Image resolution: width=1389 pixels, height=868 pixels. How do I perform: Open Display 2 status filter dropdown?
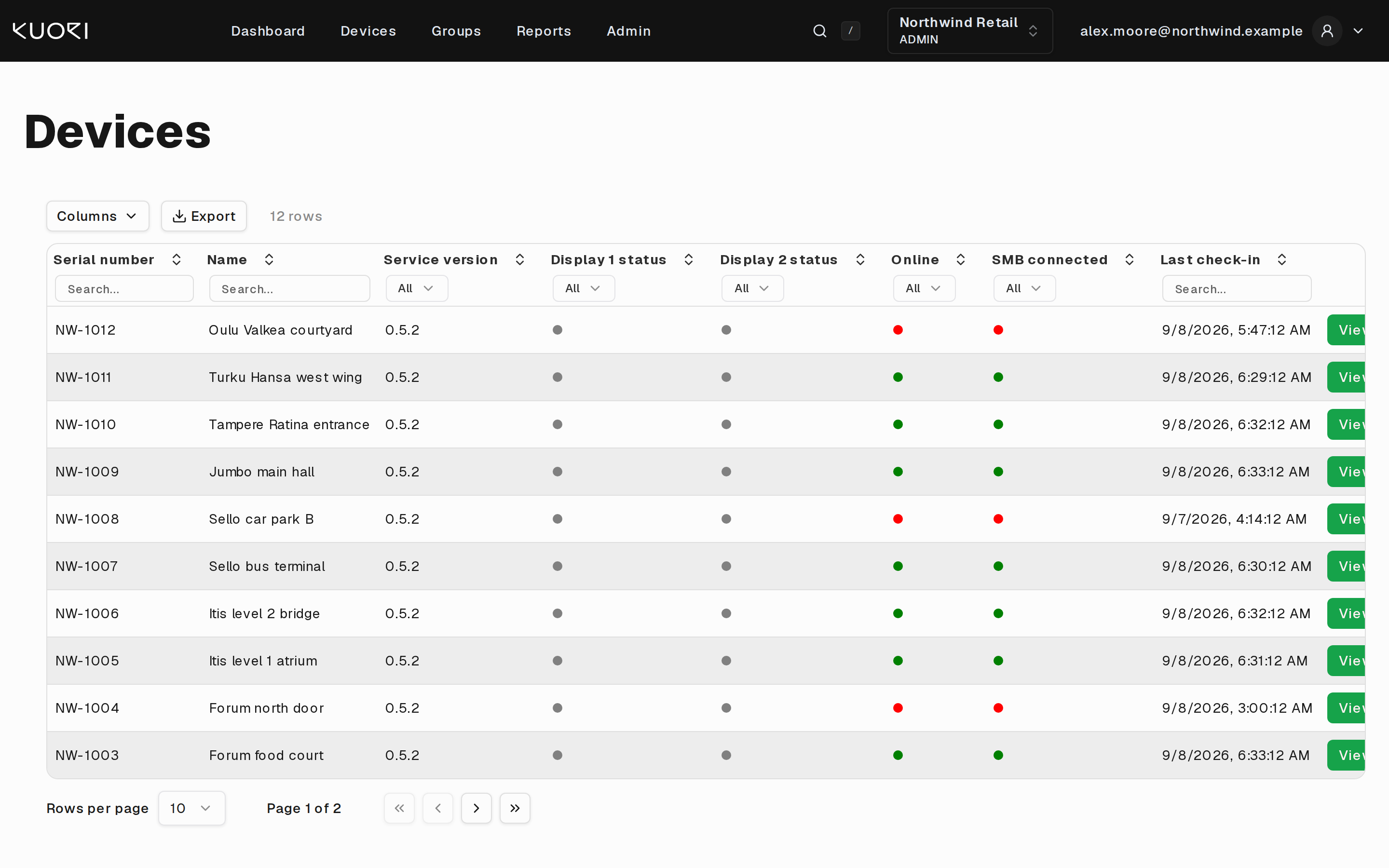[752, 288]
